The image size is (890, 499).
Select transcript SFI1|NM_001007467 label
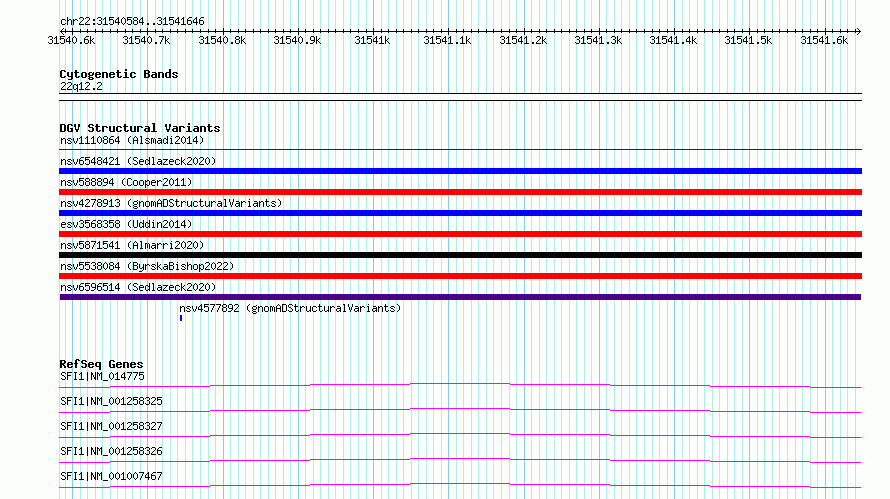pyautogui.click(x=111, y=476)
